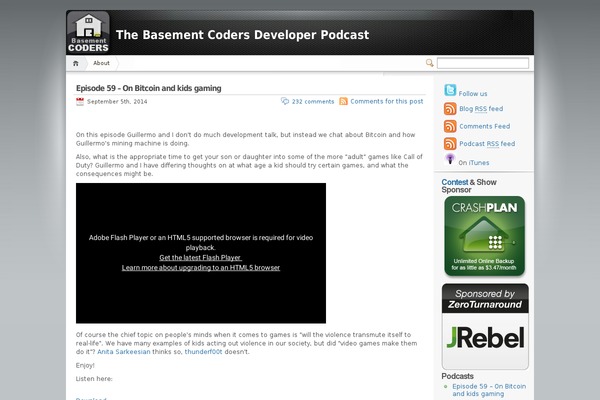
Task: Open the CrashPlan sponsor banner
Action: (x=484, y=236)
